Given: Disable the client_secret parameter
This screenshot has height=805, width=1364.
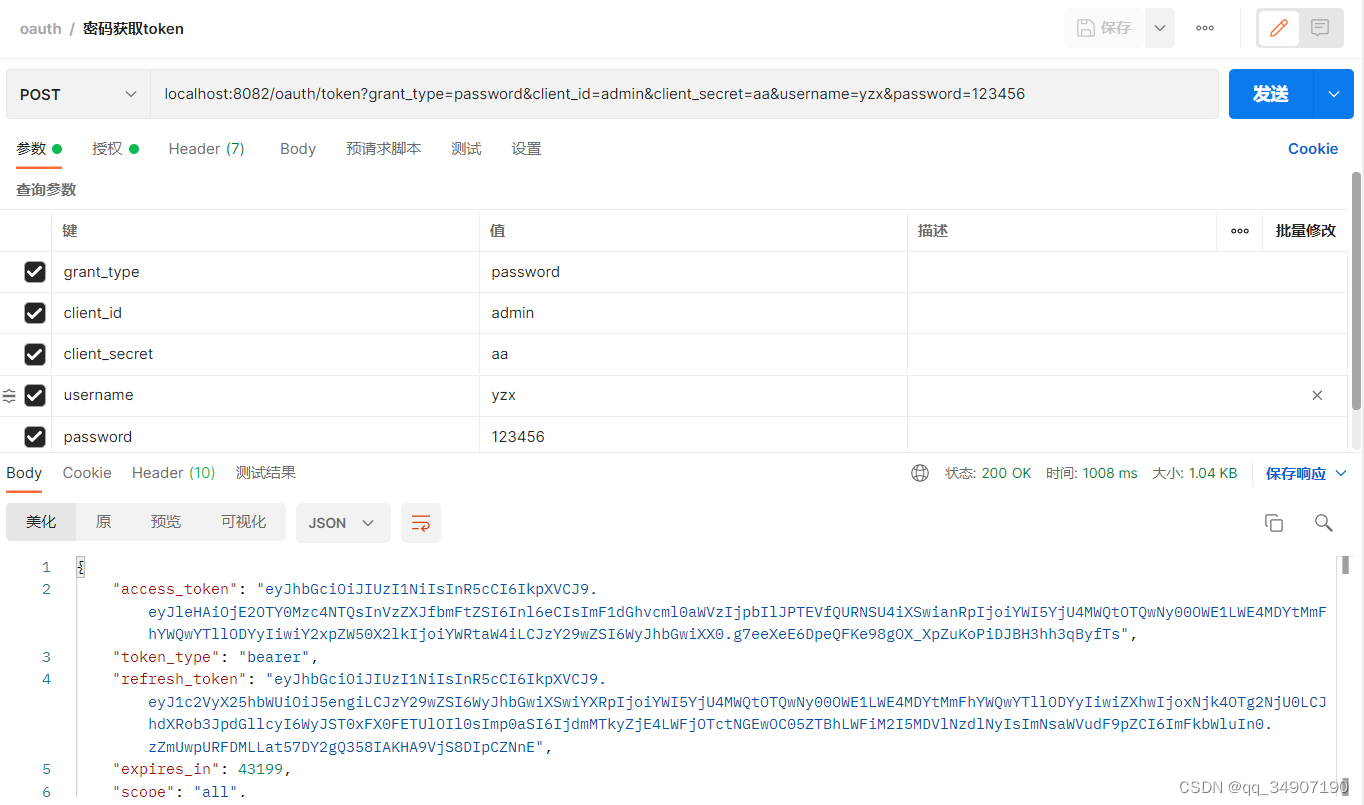Looking at the screenshot, I should [x=35, y=354].
